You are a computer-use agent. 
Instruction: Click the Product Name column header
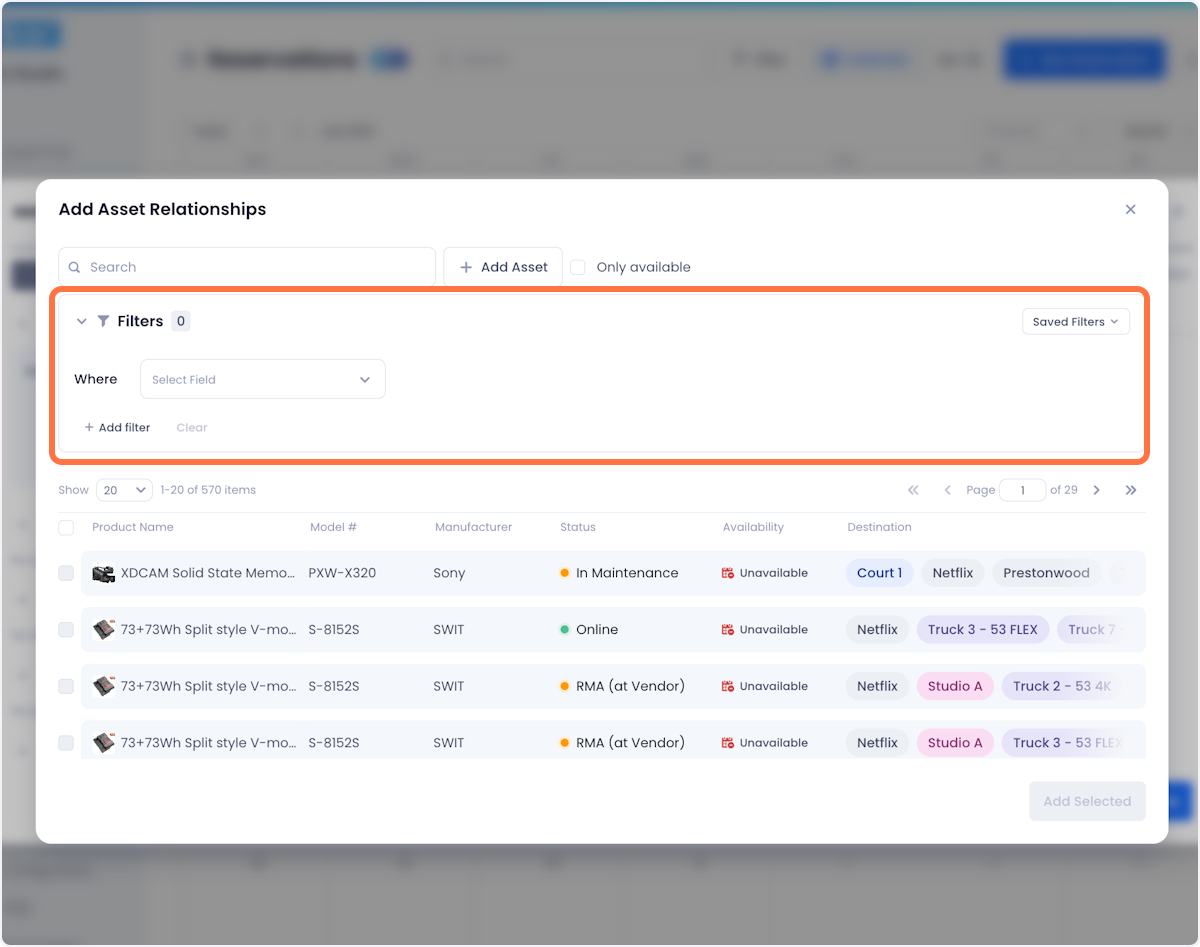coord(133,527)
